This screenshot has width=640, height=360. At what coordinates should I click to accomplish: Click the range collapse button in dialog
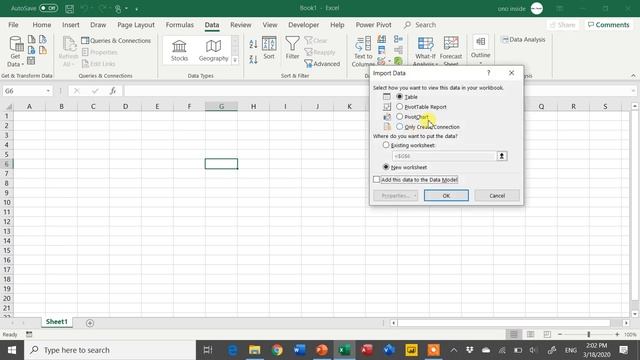(502, 156)
